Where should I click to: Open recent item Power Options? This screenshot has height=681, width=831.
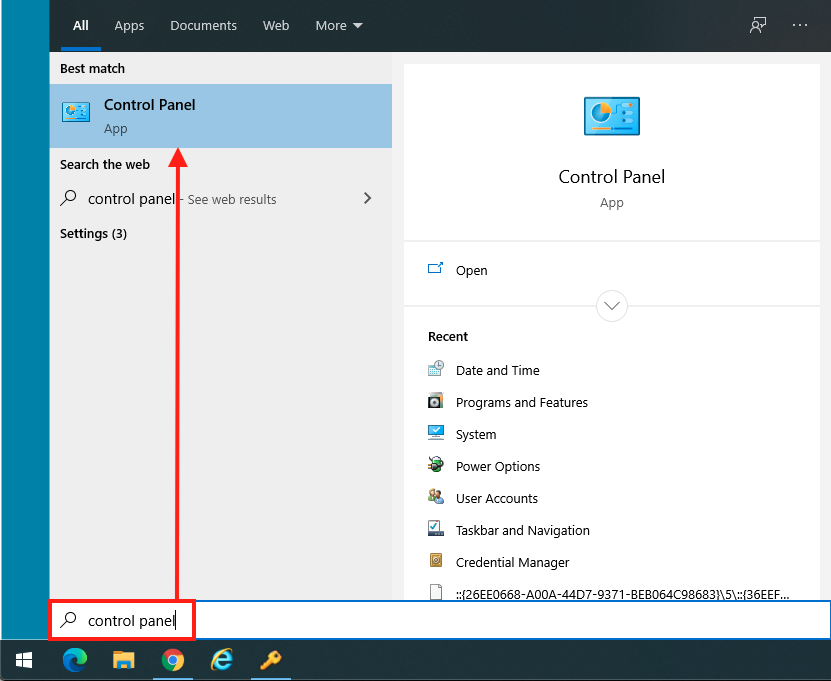(498, 466)
